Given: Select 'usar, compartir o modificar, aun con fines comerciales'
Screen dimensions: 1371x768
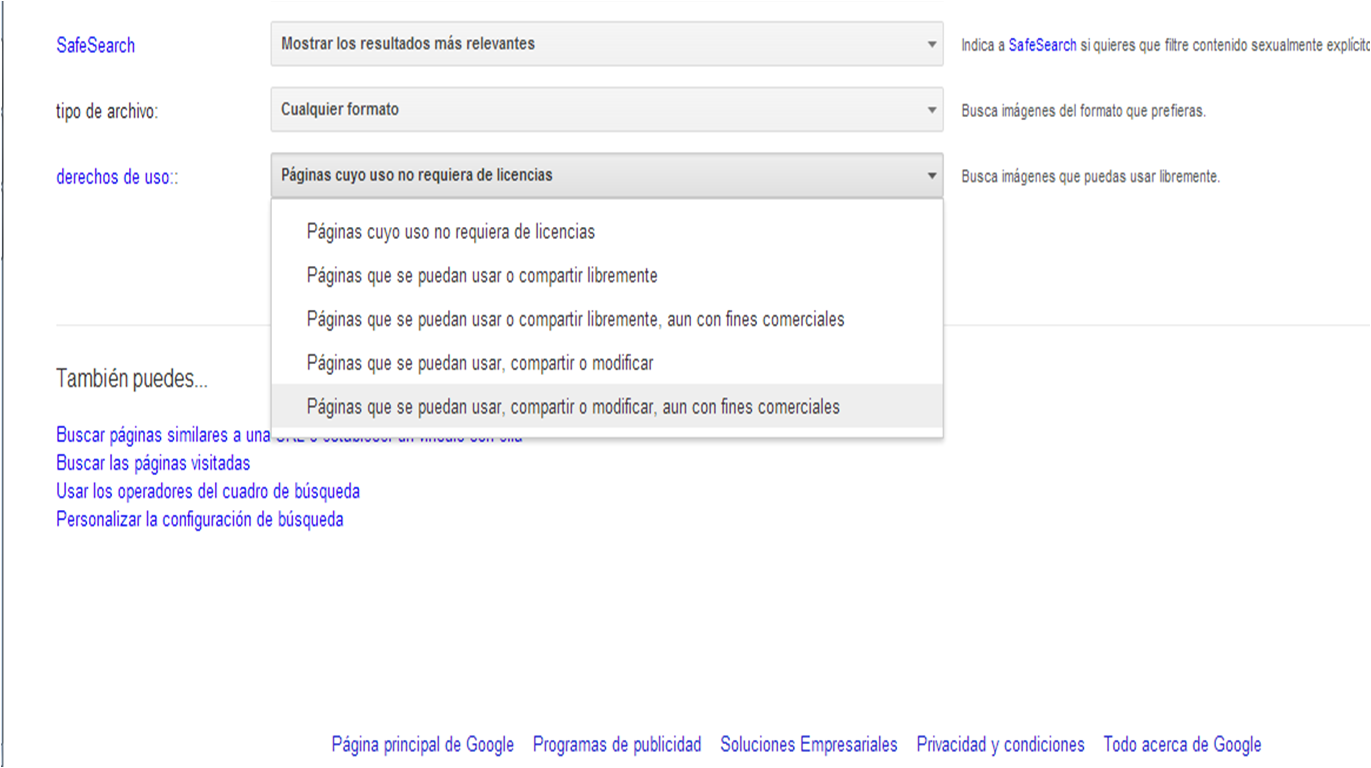Looking at the screenshot, I should click(x=573, y=407).
